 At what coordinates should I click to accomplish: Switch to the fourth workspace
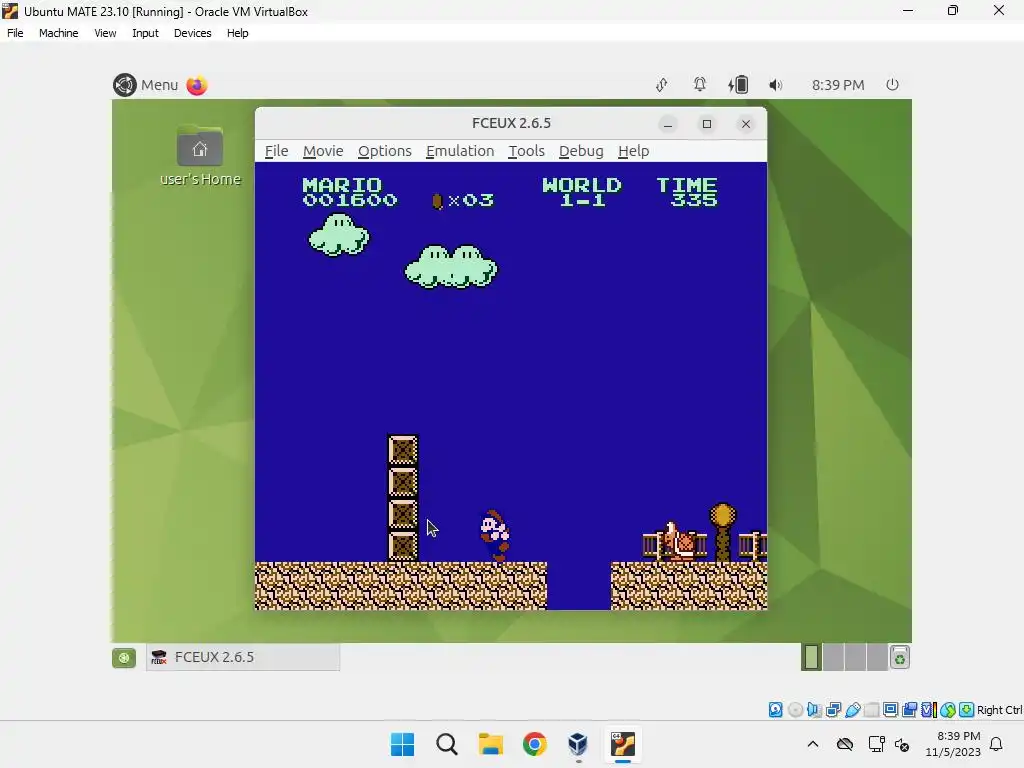click(x=876, y=657)
